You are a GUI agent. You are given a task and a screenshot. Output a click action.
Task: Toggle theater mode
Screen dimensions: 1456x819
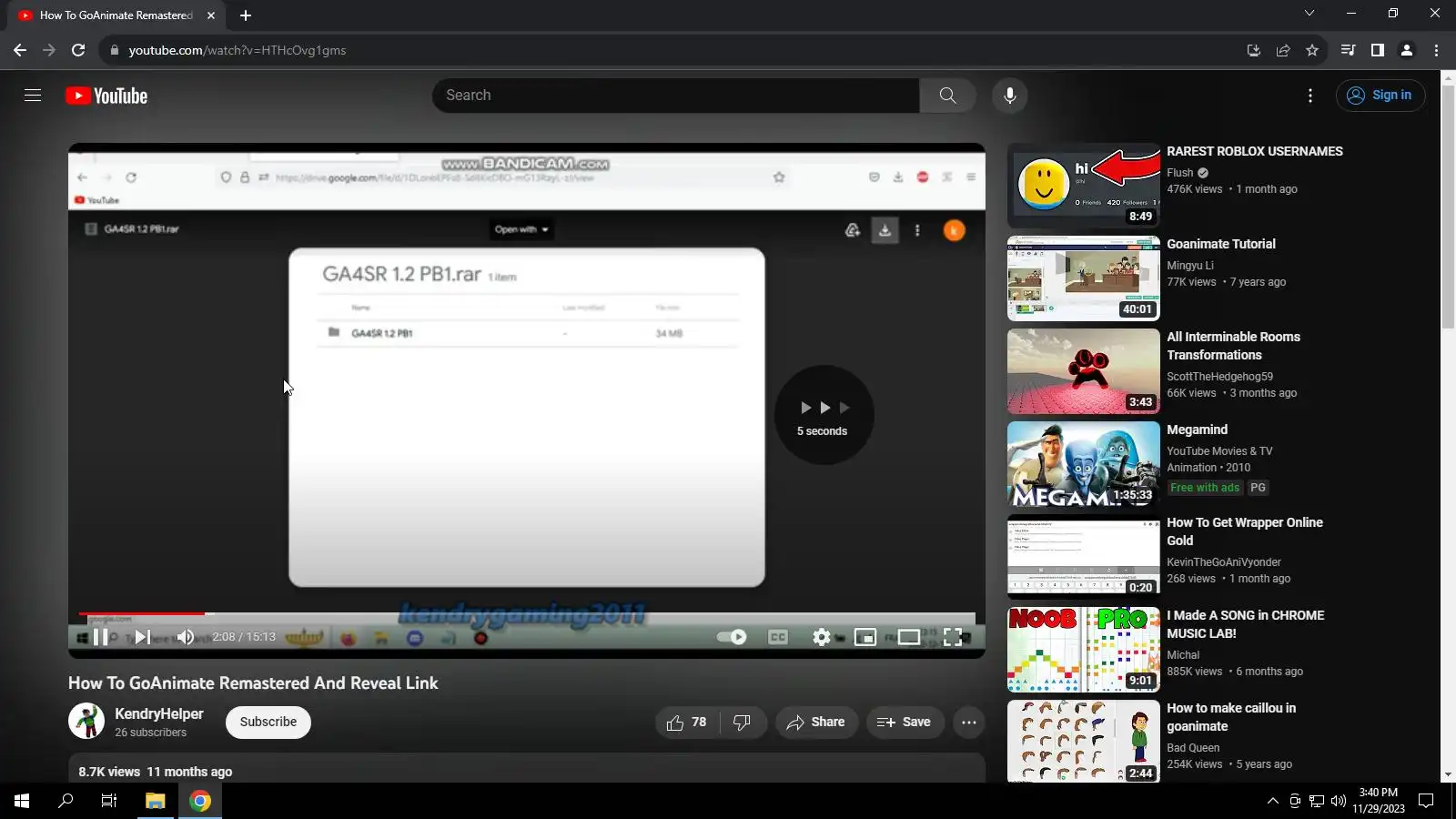pos(909,637)
